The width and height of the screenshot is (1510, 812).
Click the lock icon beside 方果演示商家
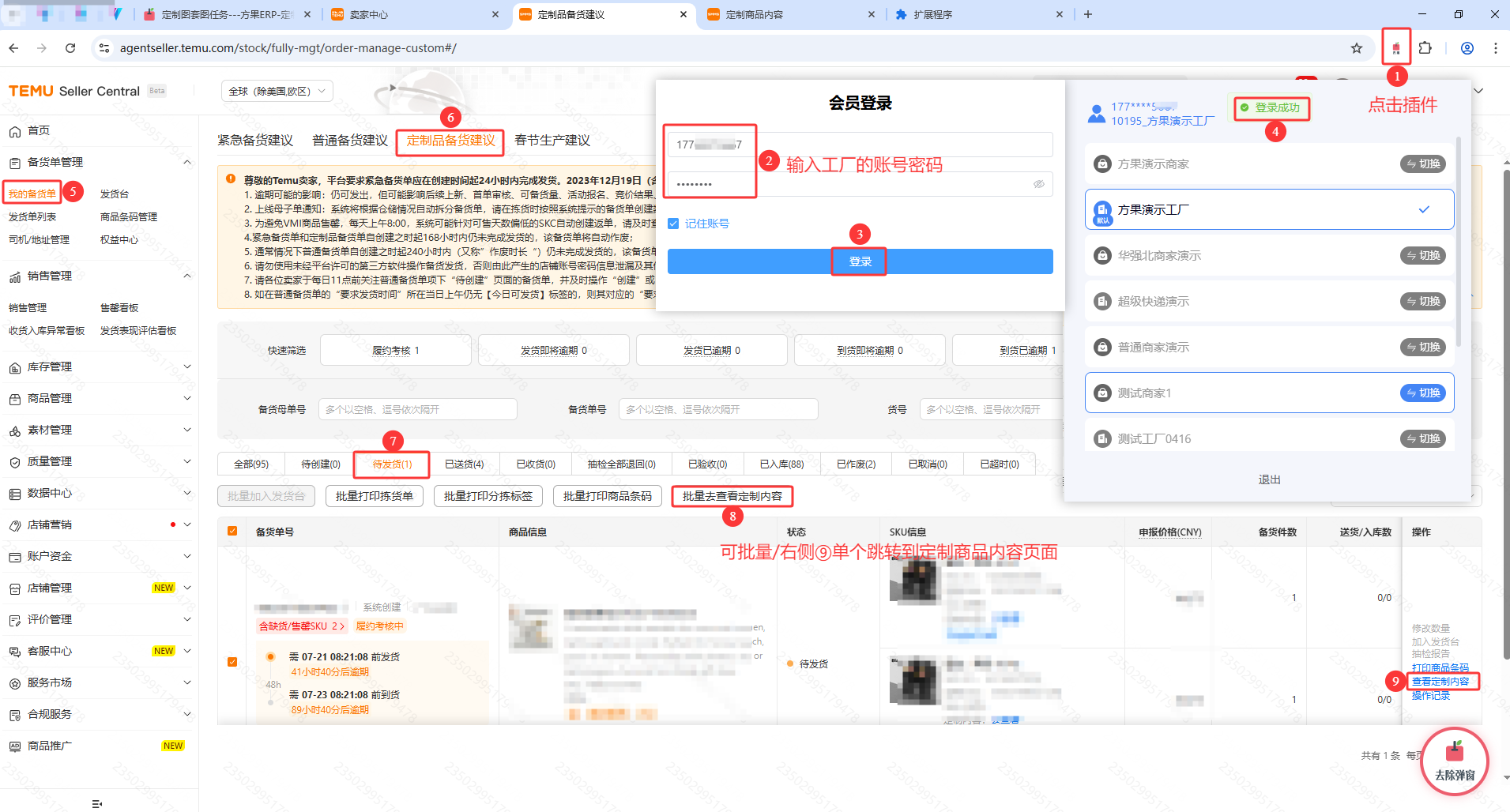coord(1102,164)
